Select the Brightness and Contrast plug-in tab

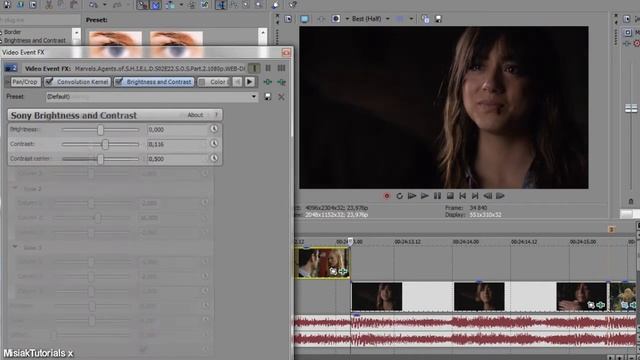[x=154, y=82]
